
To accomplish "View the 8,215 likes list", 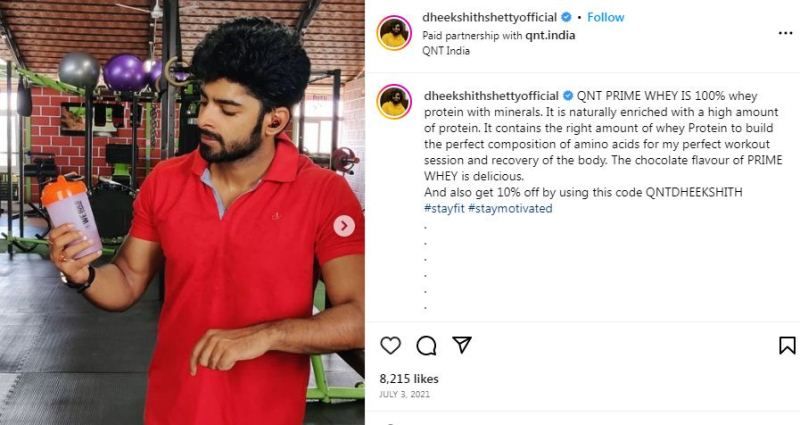I will [409, 379].
